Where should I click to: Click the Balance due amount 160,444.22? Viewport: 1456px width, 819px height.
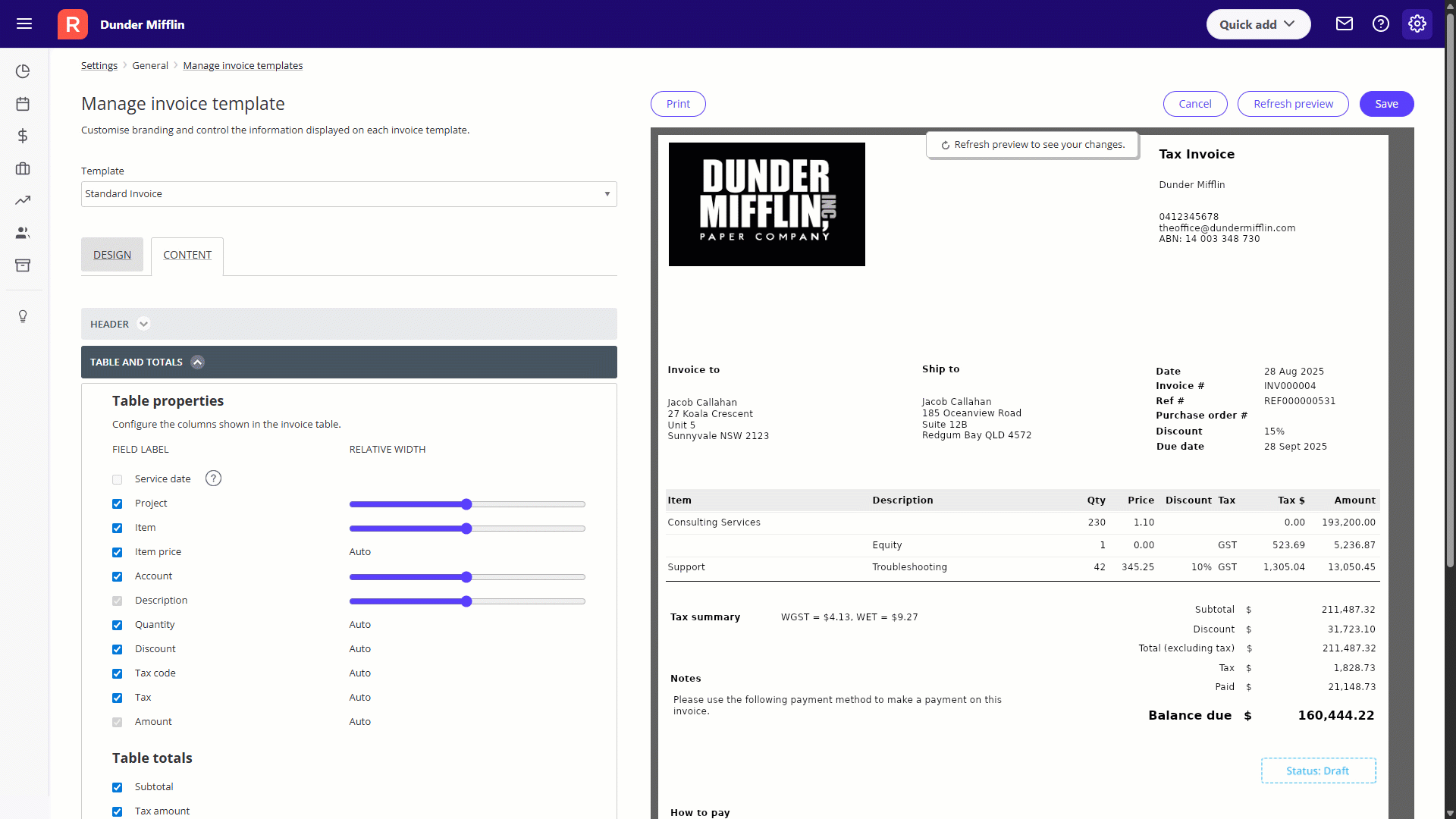(x=1335, y=715)
